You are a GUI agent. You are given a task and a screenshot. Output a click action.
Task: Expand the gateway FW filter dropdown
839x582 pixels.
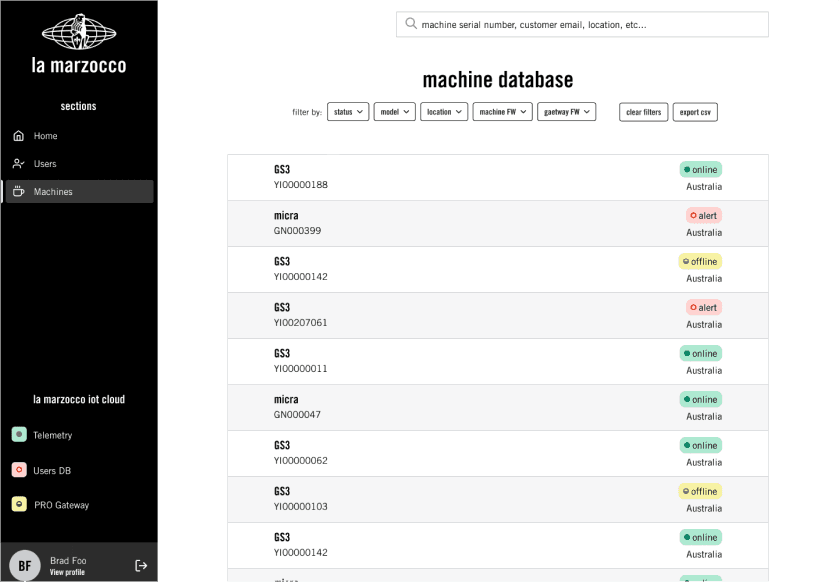point(567,112)
